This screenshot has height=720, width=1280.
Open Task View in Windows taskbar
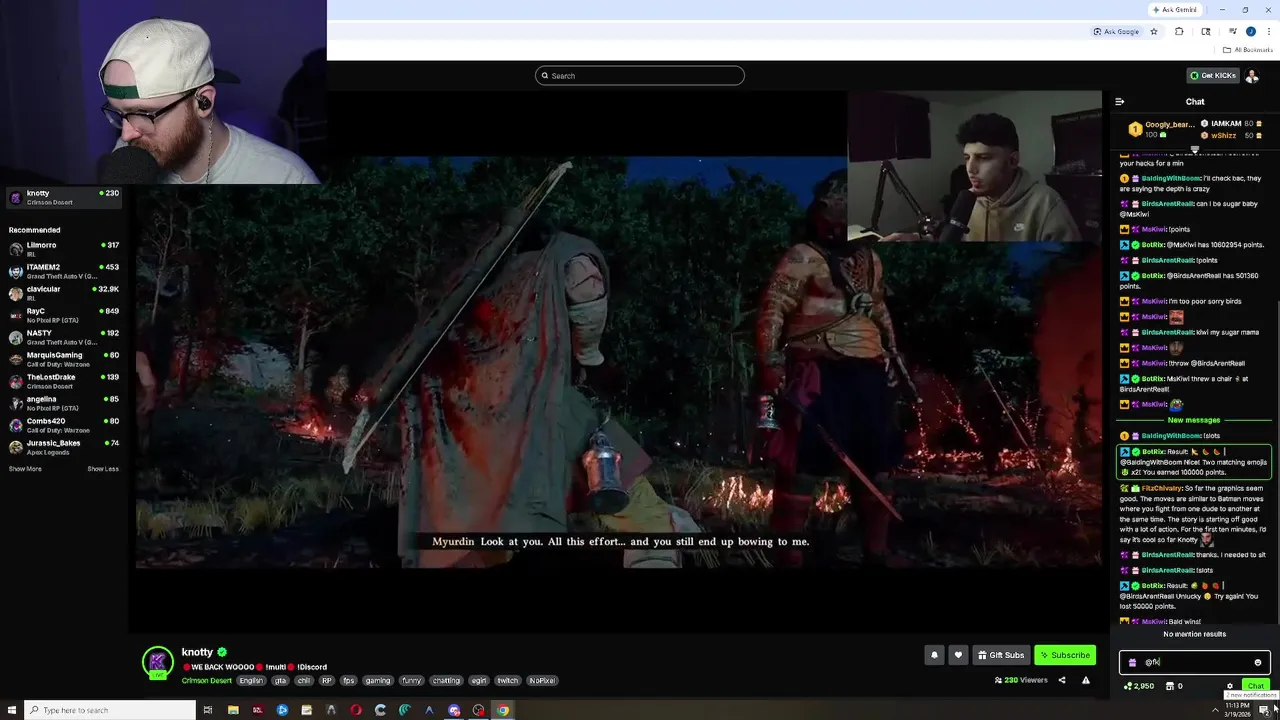208,710
